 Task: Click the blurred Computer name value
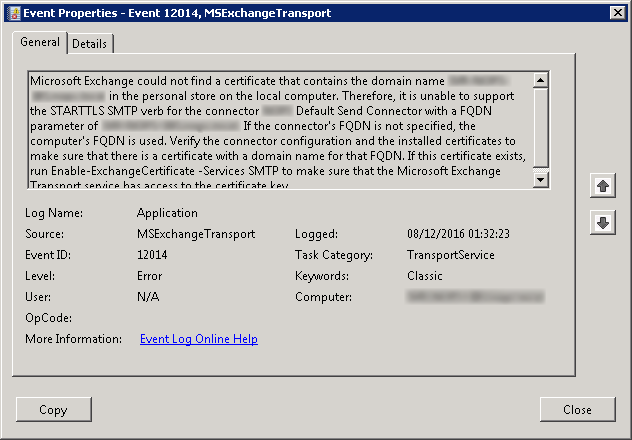[476, 297]
